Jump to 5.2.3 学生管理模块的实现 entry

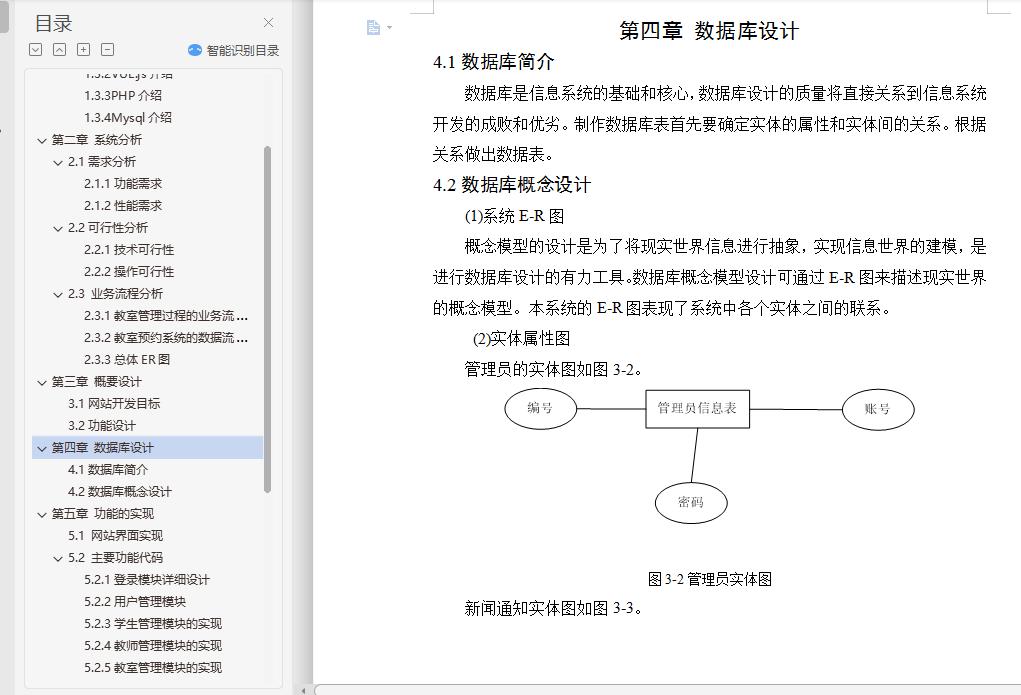point(153,624)
